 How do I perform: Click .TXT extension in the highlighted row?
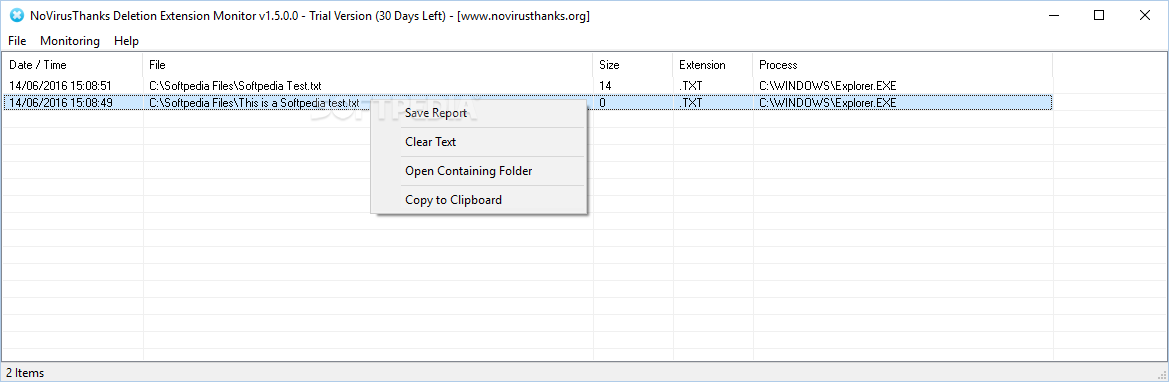690,103
